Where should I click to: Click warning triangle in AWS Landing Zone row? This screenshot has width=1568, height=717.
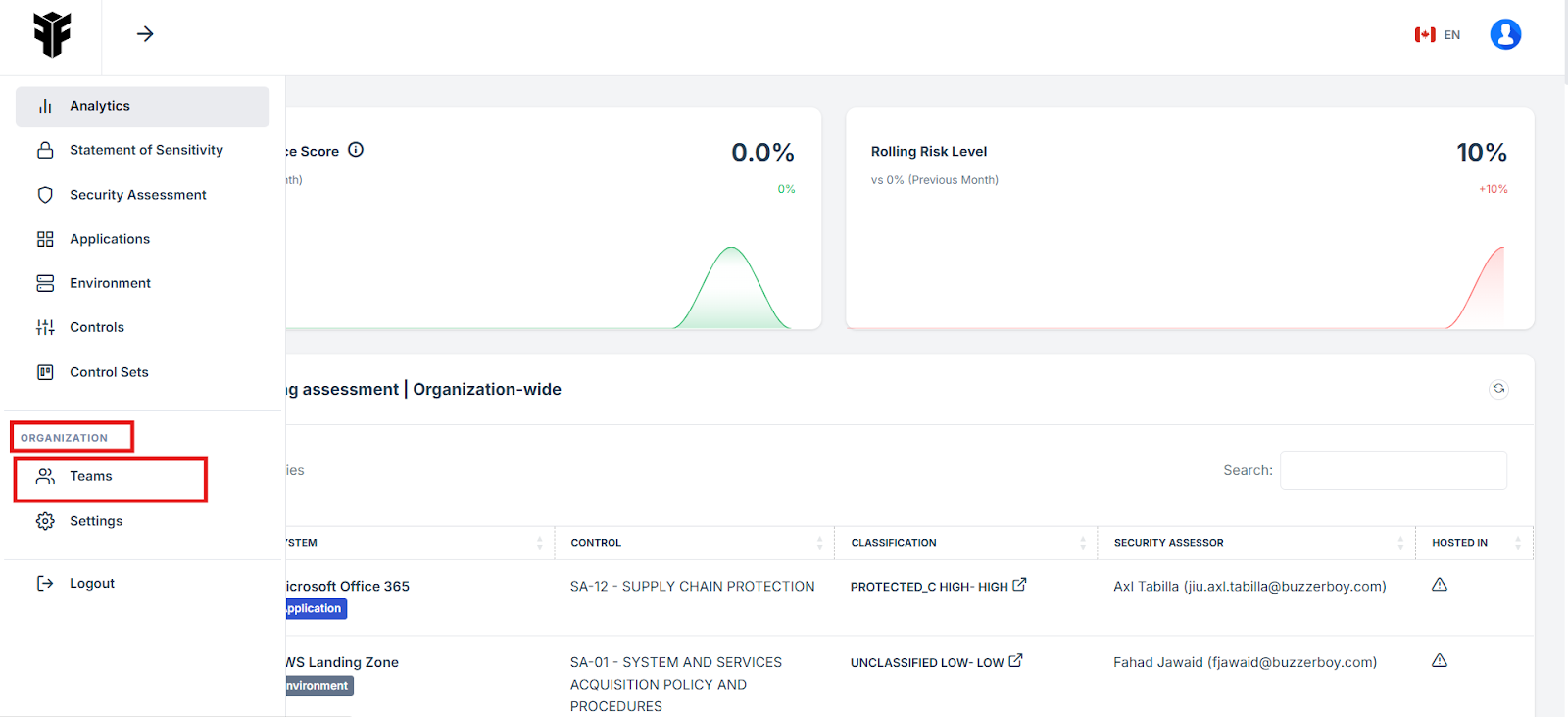coord(1439,661)
